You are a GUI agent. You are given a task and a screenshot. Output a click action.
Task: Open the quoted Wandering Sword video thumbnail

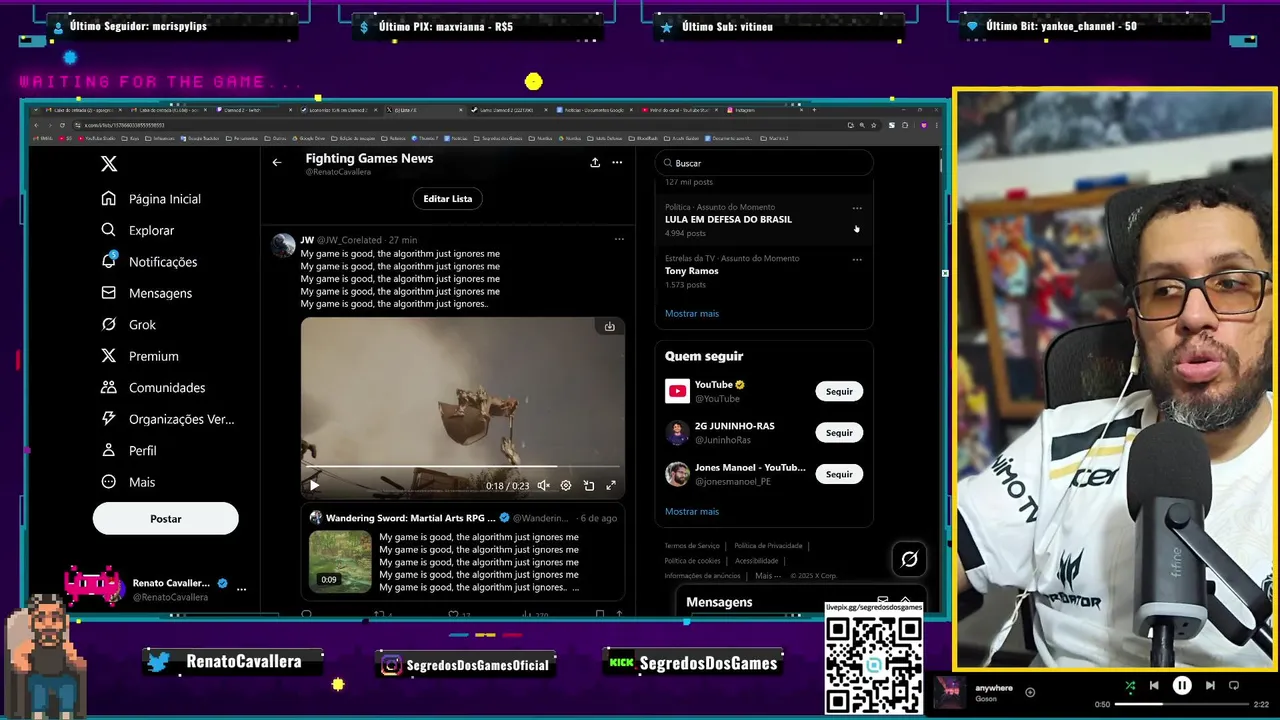pos(340,561)
